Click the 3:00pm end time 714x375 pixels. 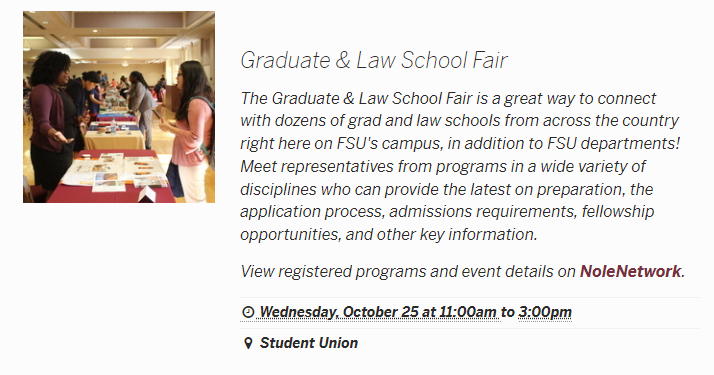coord(545,312)
